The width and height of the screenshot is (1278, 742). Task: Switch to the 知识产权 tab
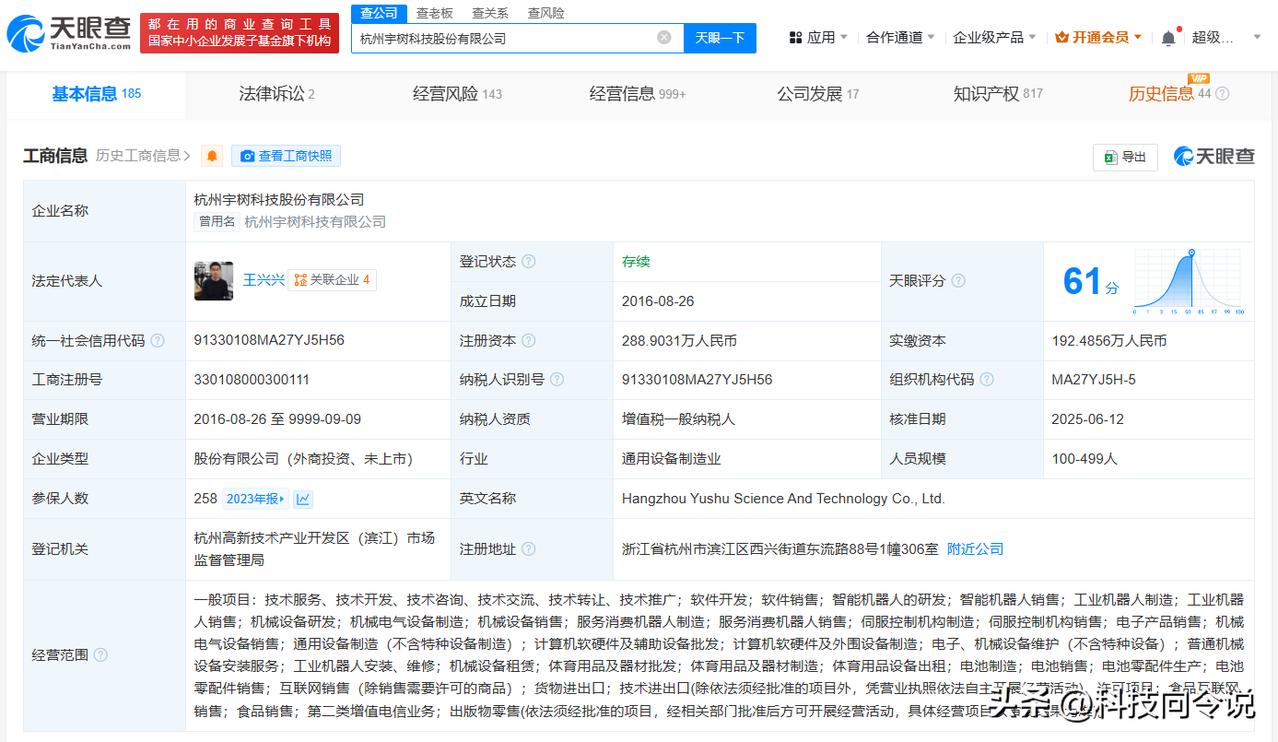(x=998, y=94)
